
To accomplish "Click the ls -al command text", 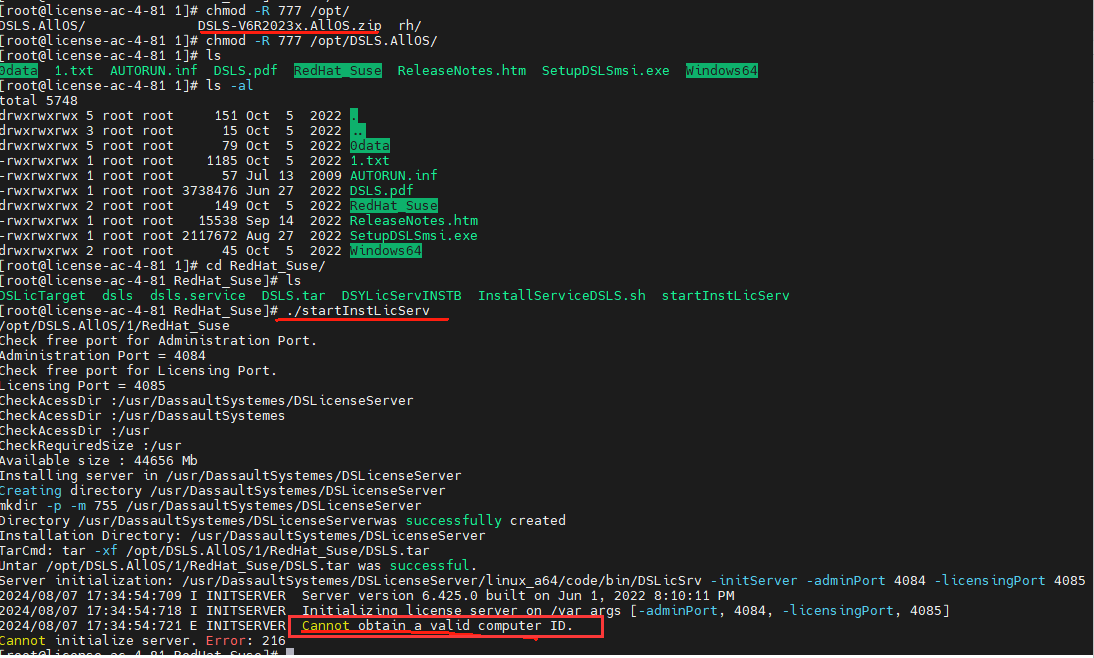I will pyautogui.click(x=230, y=86).
